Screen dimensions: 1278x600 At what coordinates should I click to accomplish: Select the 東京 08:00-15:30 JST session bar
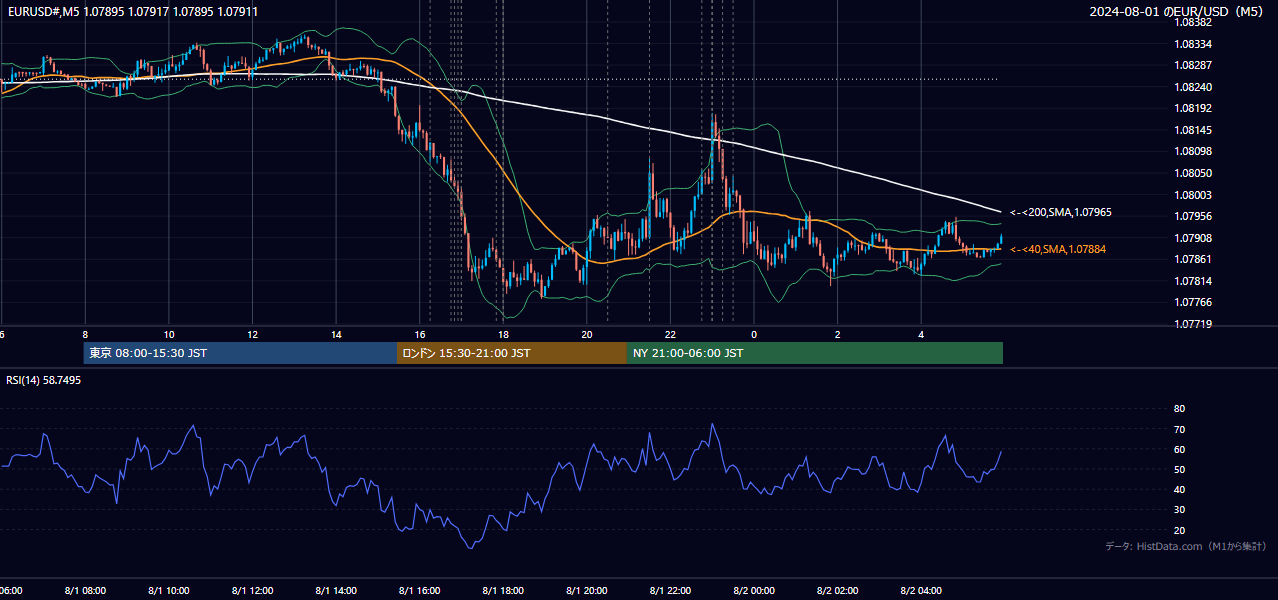240,353
